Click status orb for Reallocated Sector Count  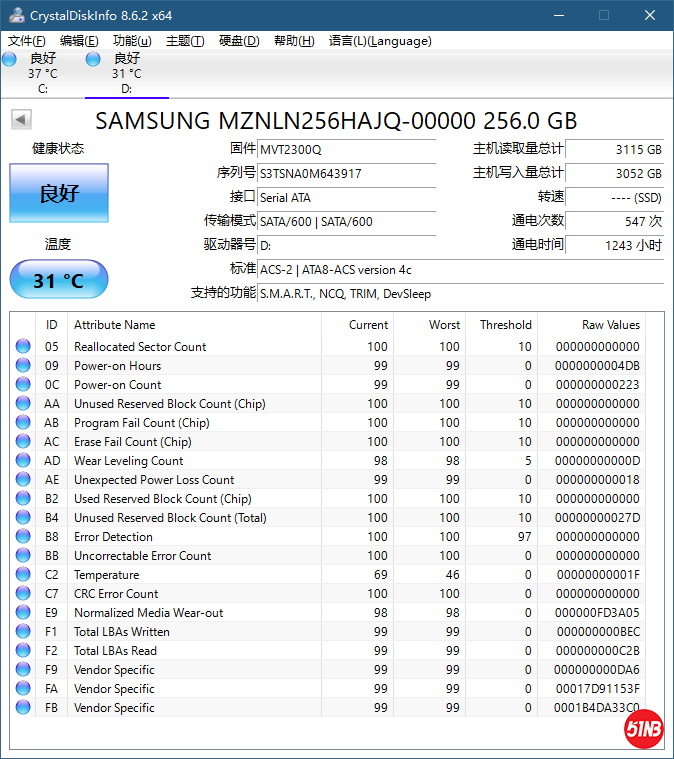pyautogui.click(x=23, y=347)
